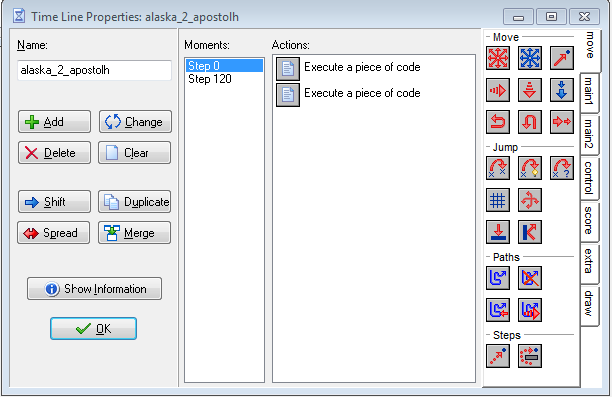Pick the Move Towards Point action
The image size is (612, 397).
[x=562, y=58]
